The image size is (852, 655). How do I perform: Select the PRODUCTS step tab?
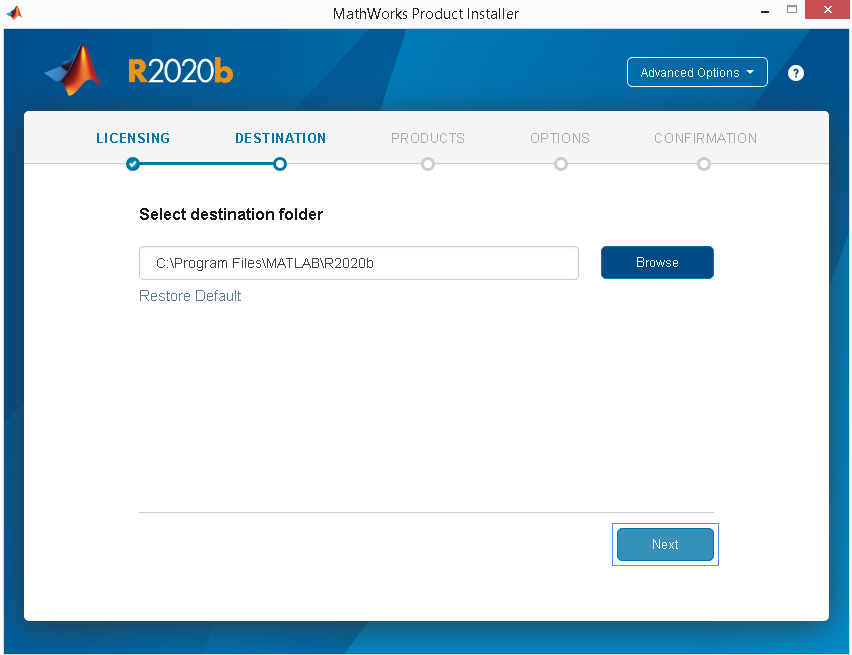tap(428, 138)
